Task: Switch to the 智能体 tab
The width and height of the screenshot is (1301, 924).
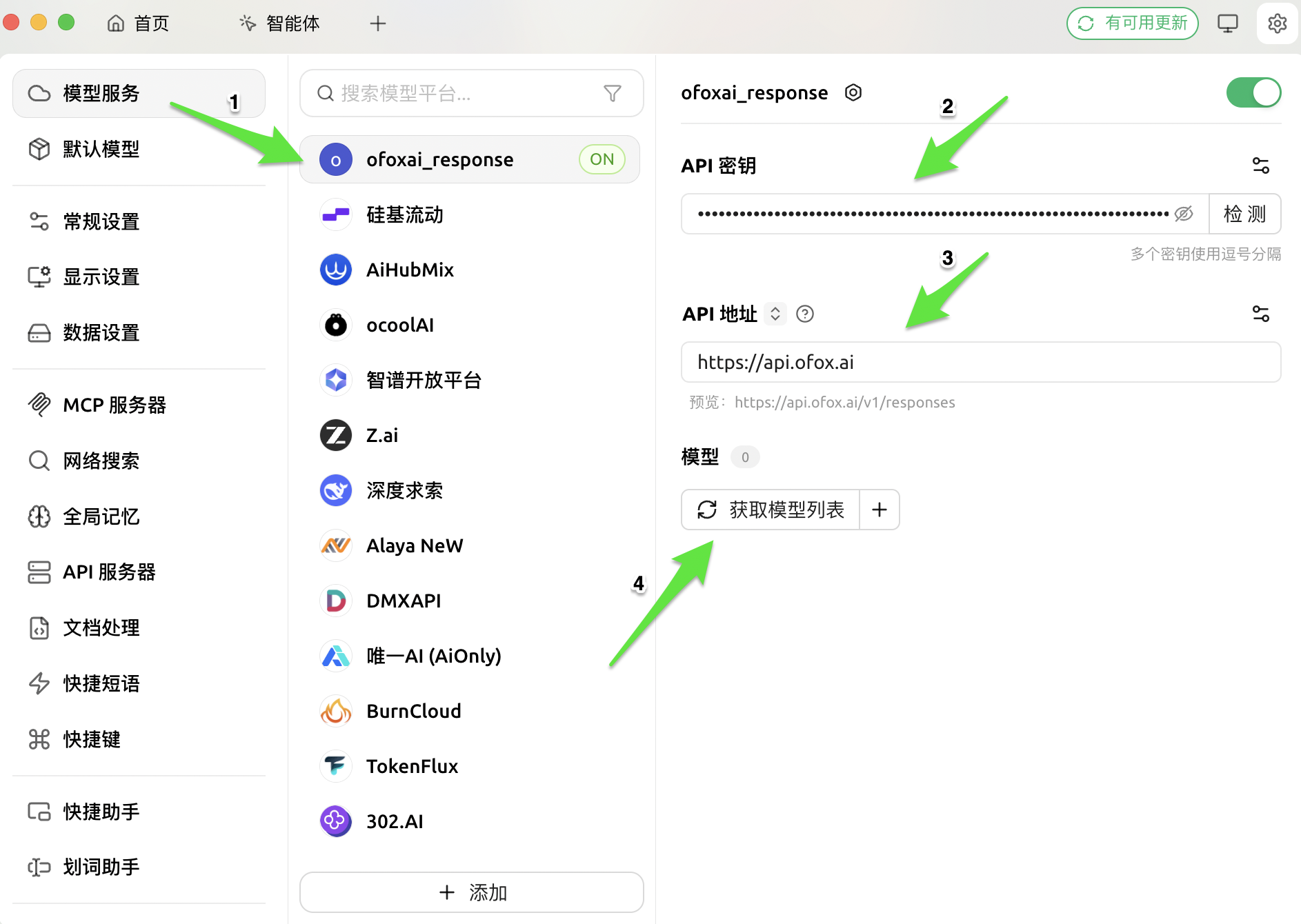Action: click(279, 23)
